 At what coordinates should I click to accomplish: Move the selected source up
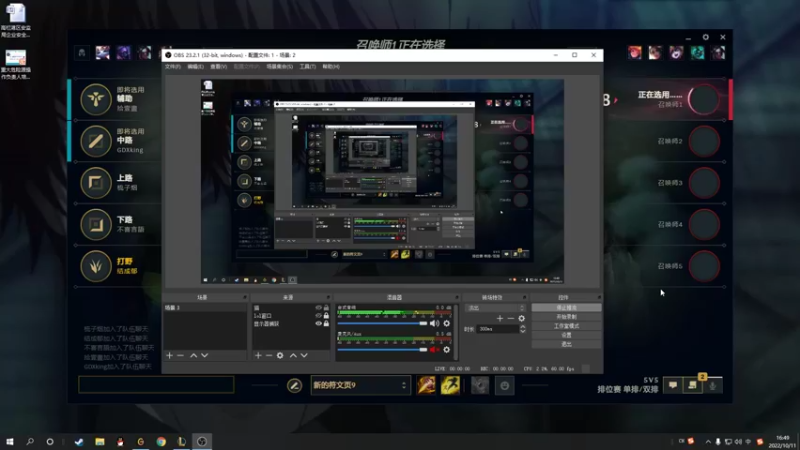pyautogui.click(x=293, y=355)
